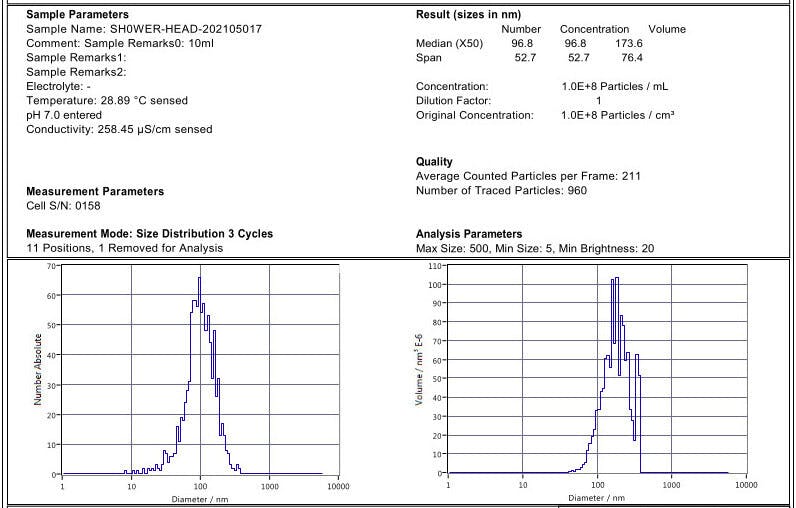Click the Number Absolute y-axis label
Screen dimensions: 796x508
[38, 369]
